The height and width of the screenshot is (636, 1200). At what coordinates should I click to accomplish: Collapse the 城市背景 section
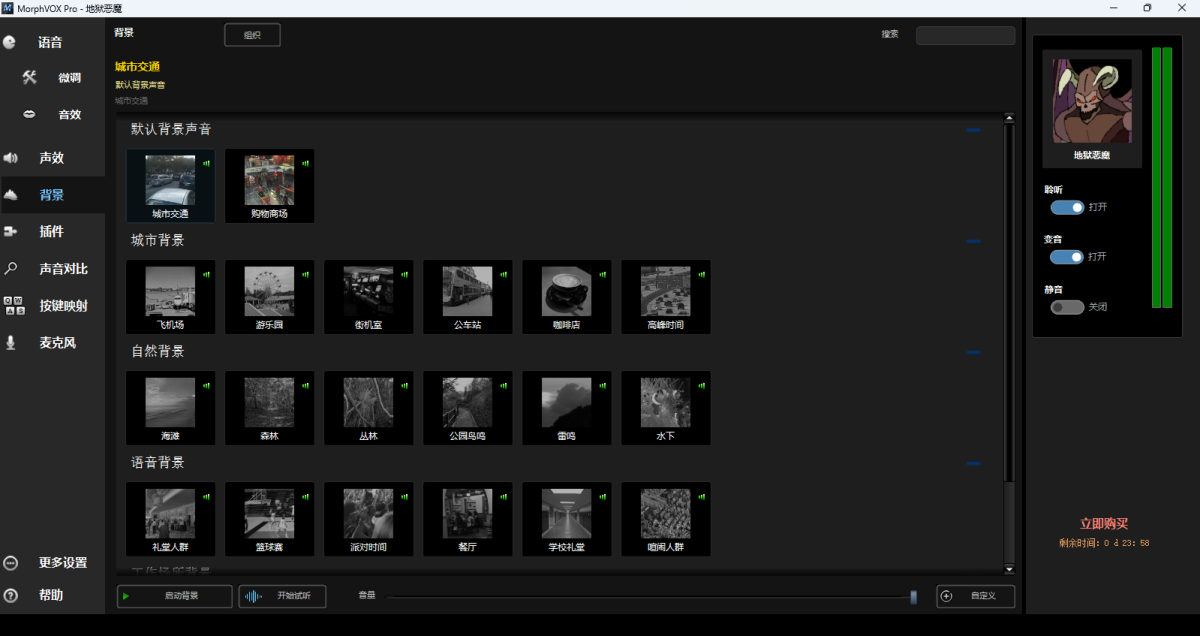973,240
